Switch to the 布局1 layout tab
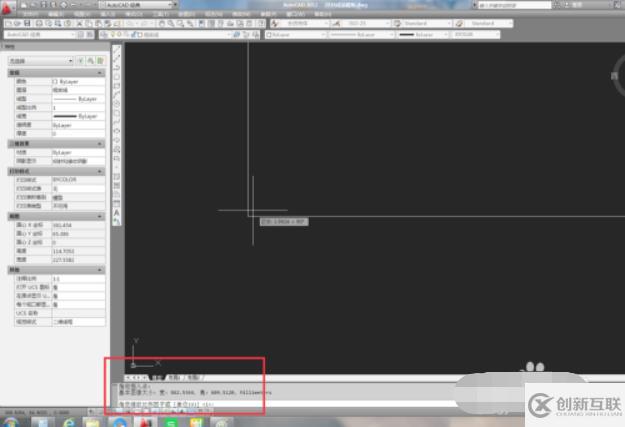625x427 pixels. point(175,377)
